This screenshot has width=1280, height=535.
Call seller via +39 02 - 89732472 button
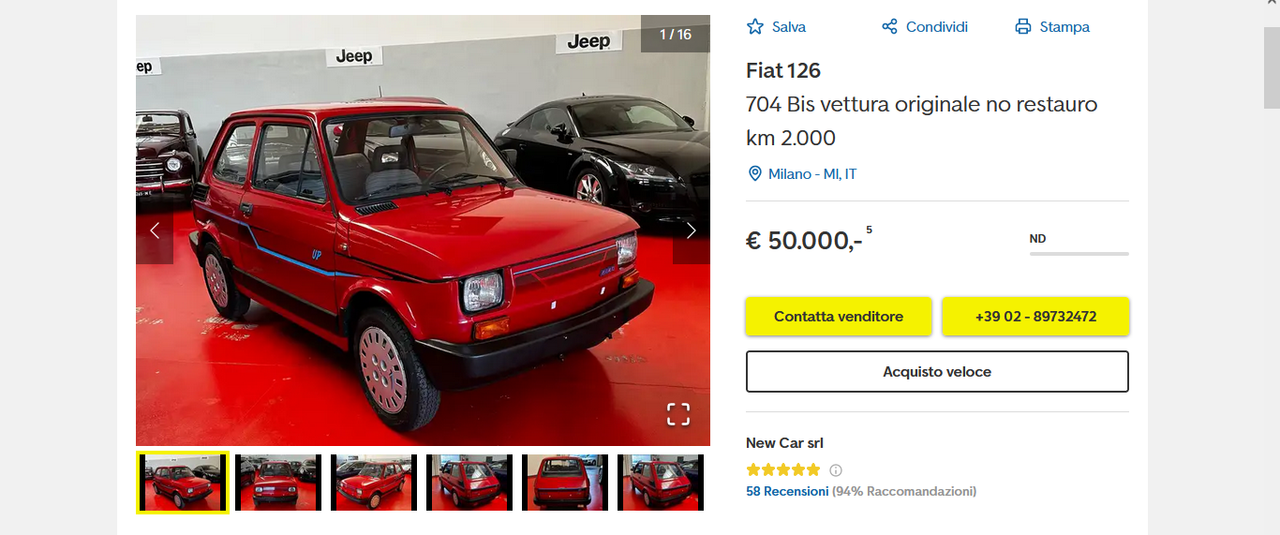pos(1035,316)
